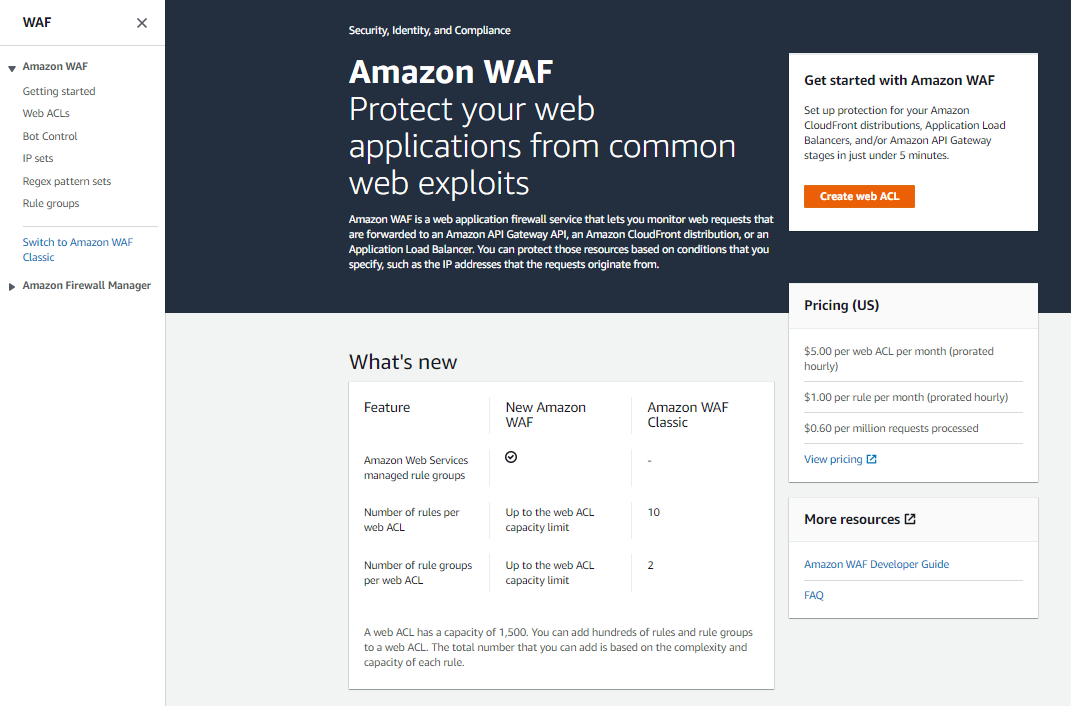The image size is (1071, 706).
Task: Click Create web ACL
Action: tap(859, 196)
